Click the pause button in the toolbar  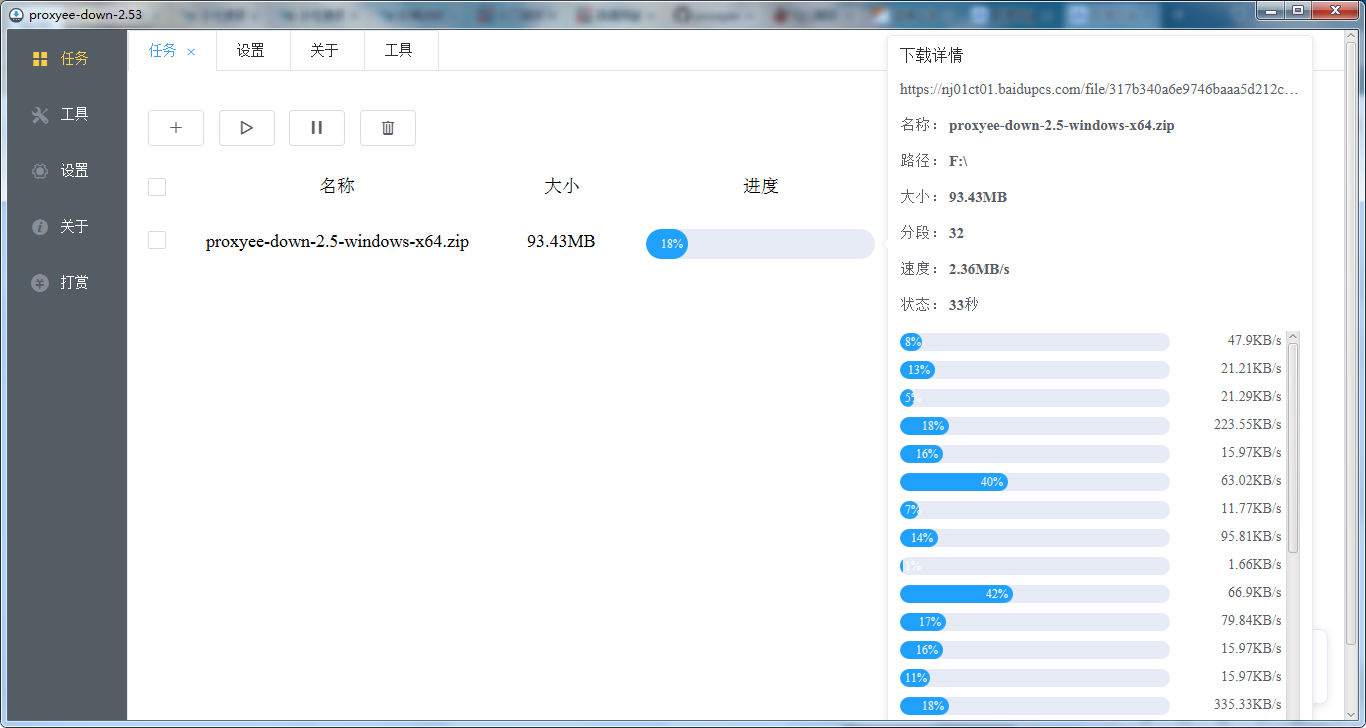[317, 128]
